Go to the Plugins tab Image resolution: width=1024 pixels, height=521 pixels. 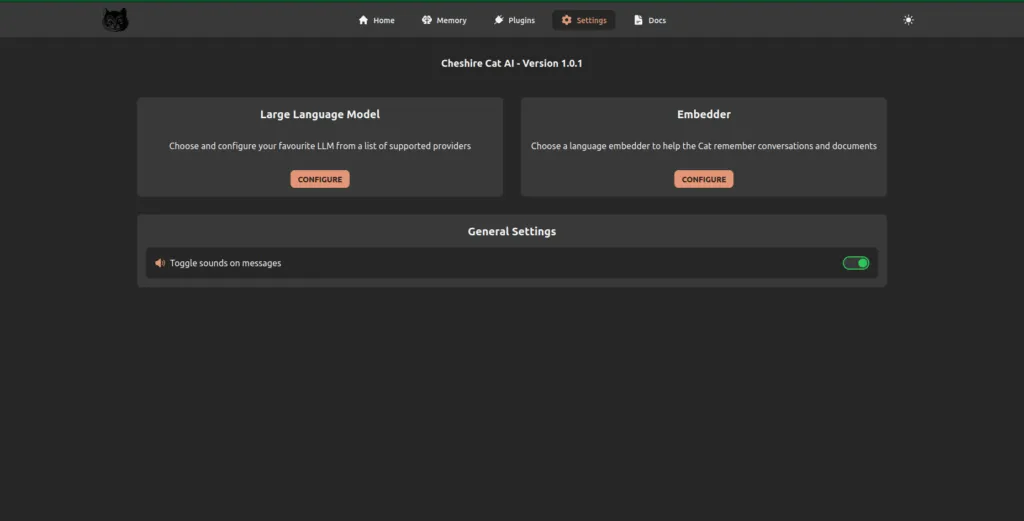515,20
